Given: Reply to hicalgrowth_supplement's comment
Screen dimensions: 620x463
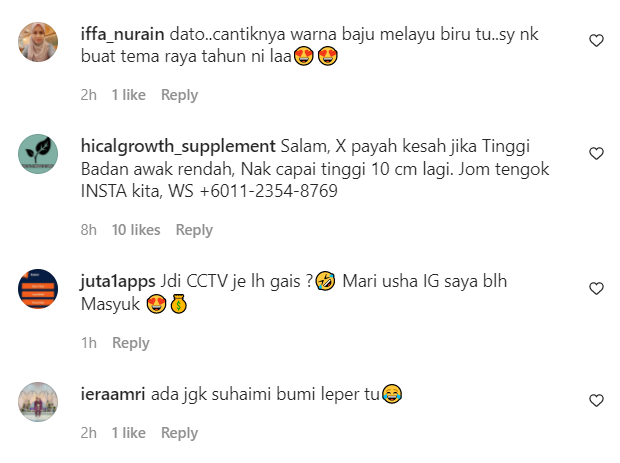Looking at the screenshot, I should pyautogui.click(x=194, y=230).
